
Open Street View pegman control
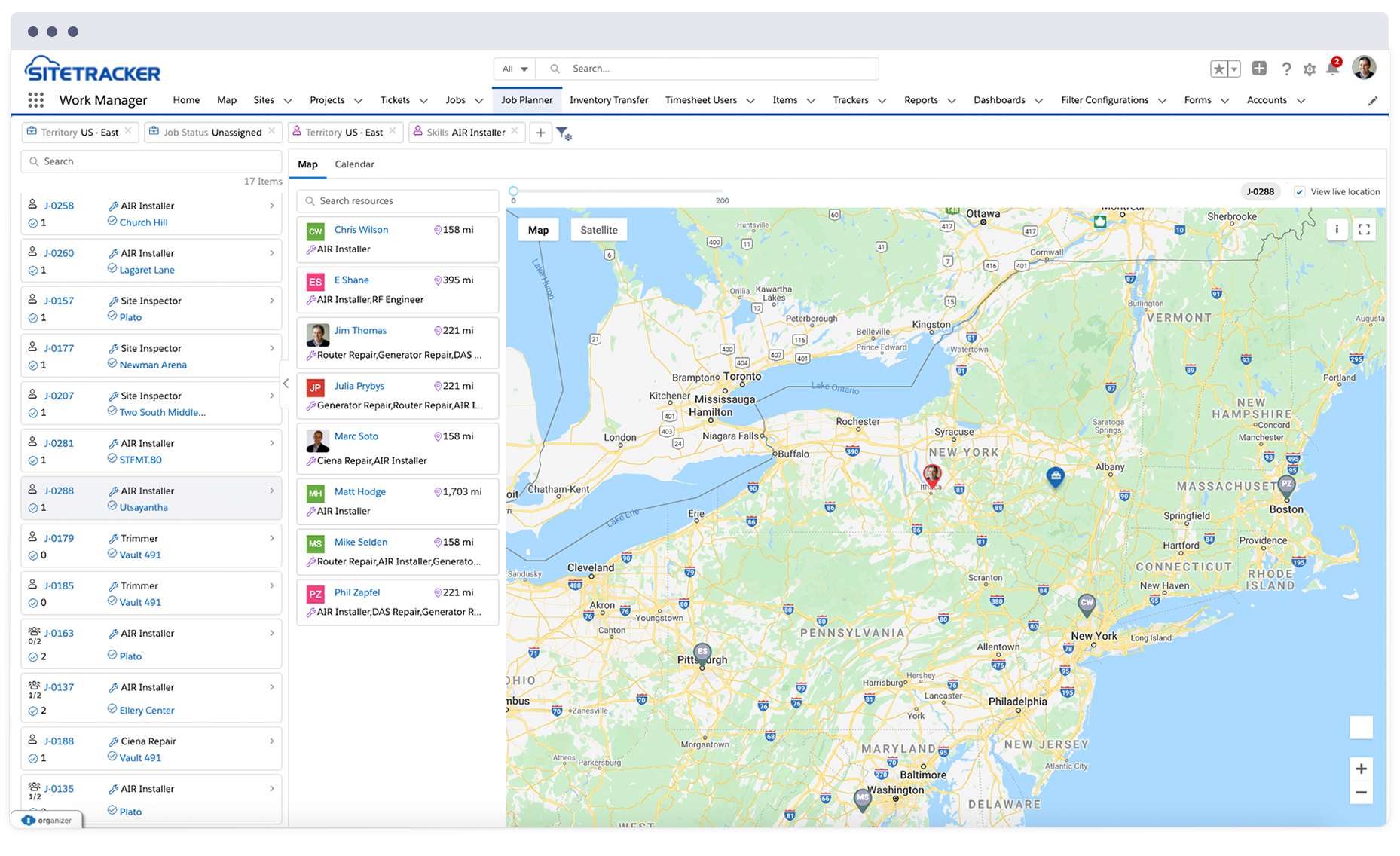[x=1361, y=727]
